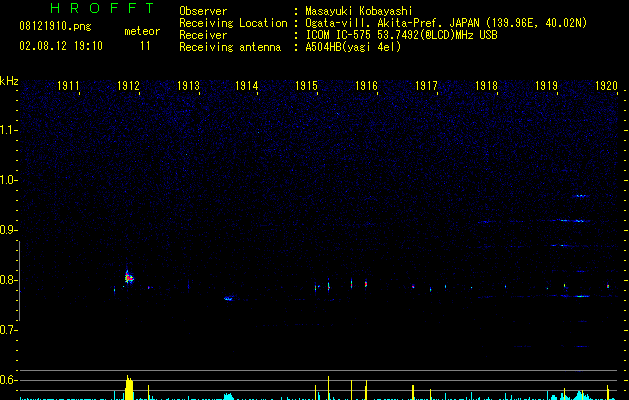This screenshot has width=629, height=400.
Task: Click the 1911 time axis marker
Action: click(x=68, y=85)
